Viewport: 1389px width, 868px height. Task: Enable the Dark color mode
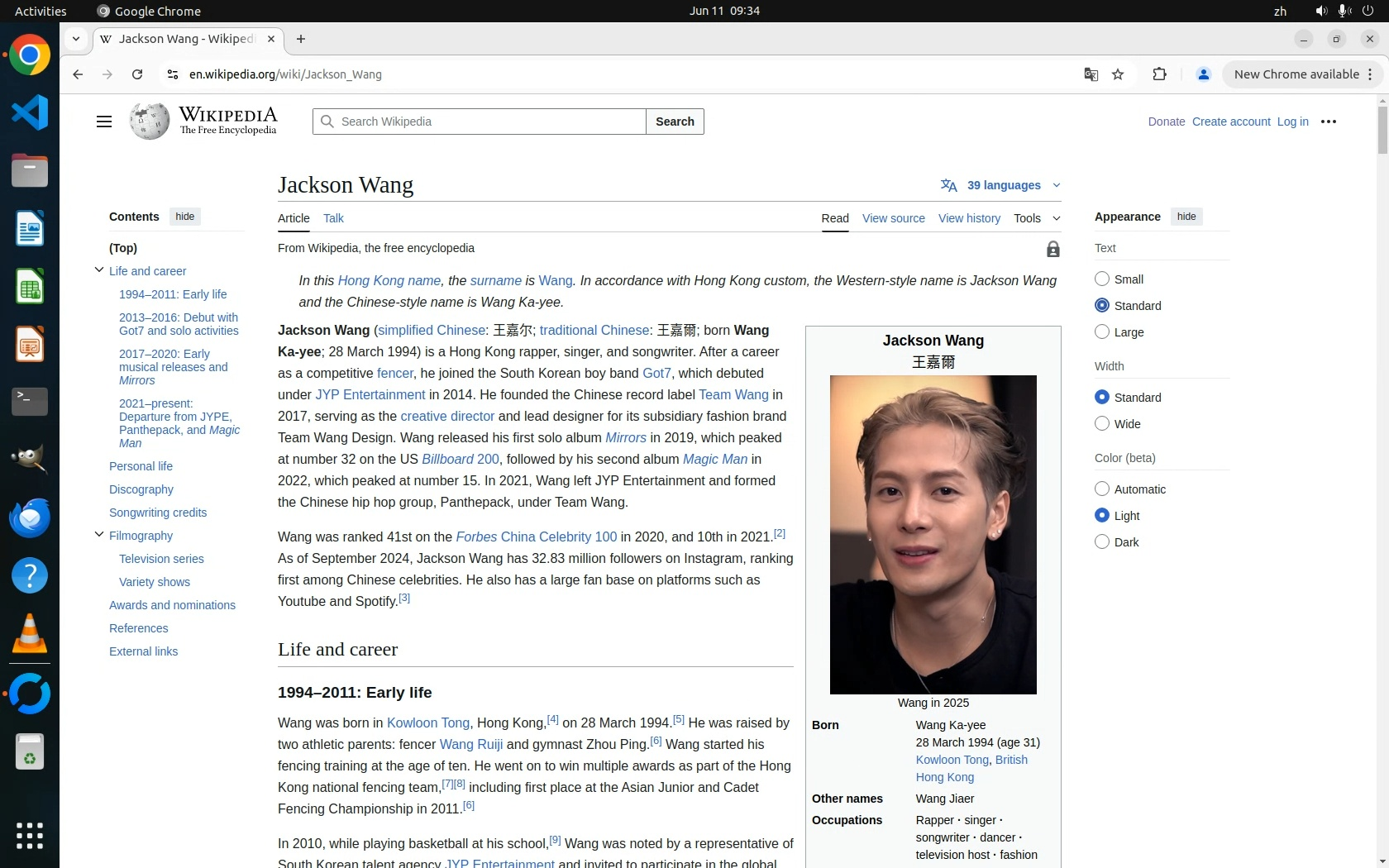(1102, 542)
